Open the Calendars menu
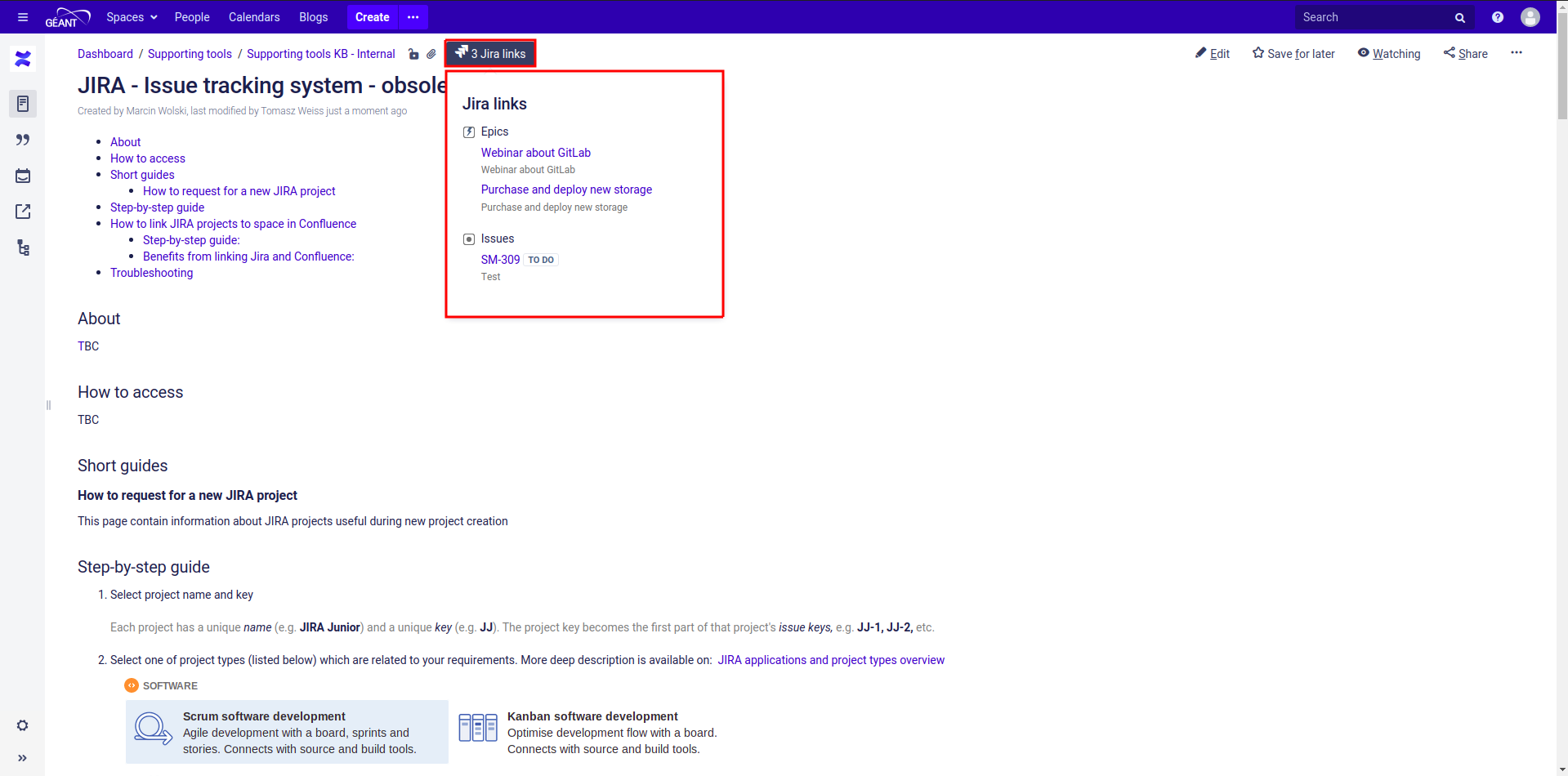 point(254,17)
